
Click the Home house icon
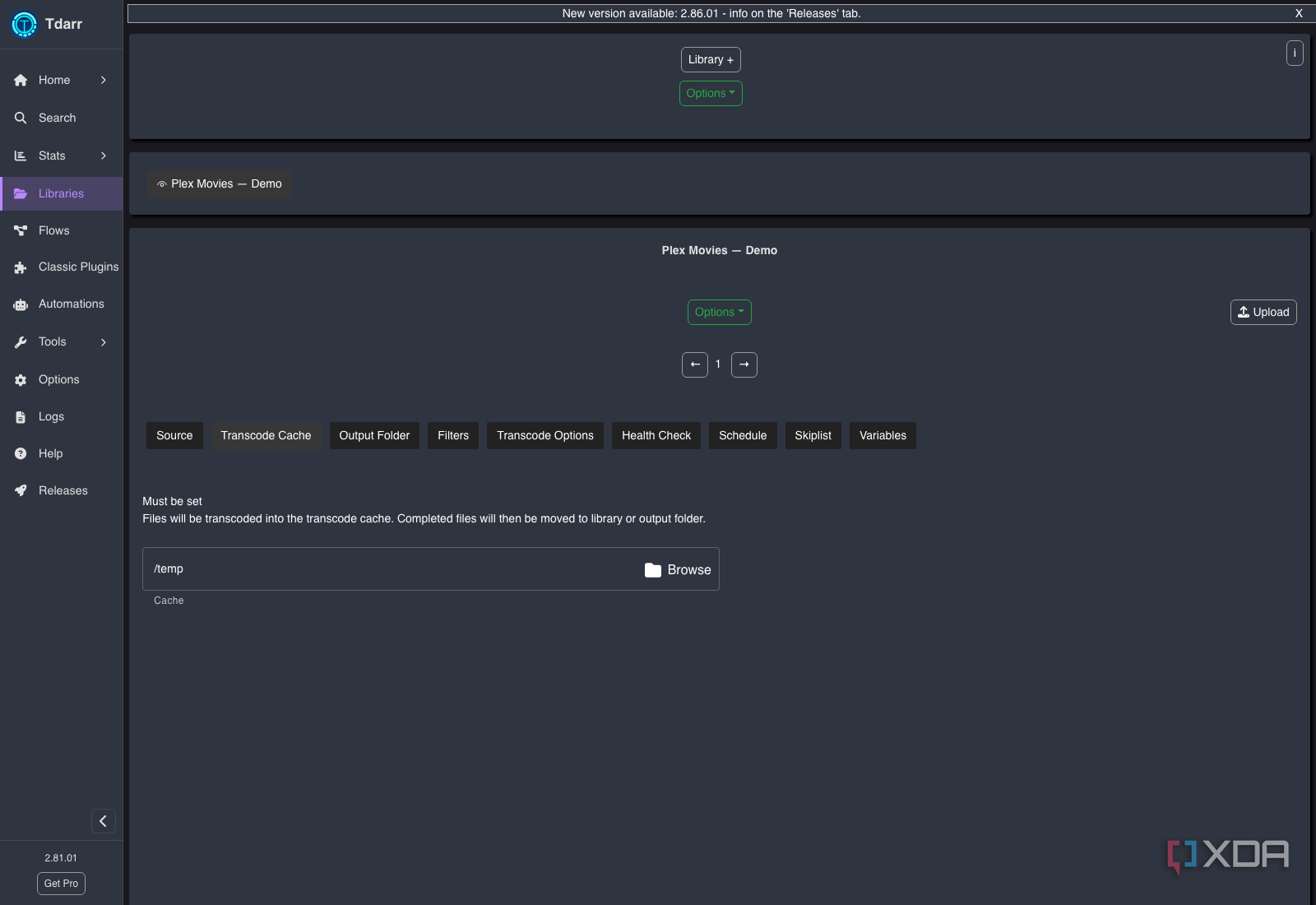tap(21, 80)
